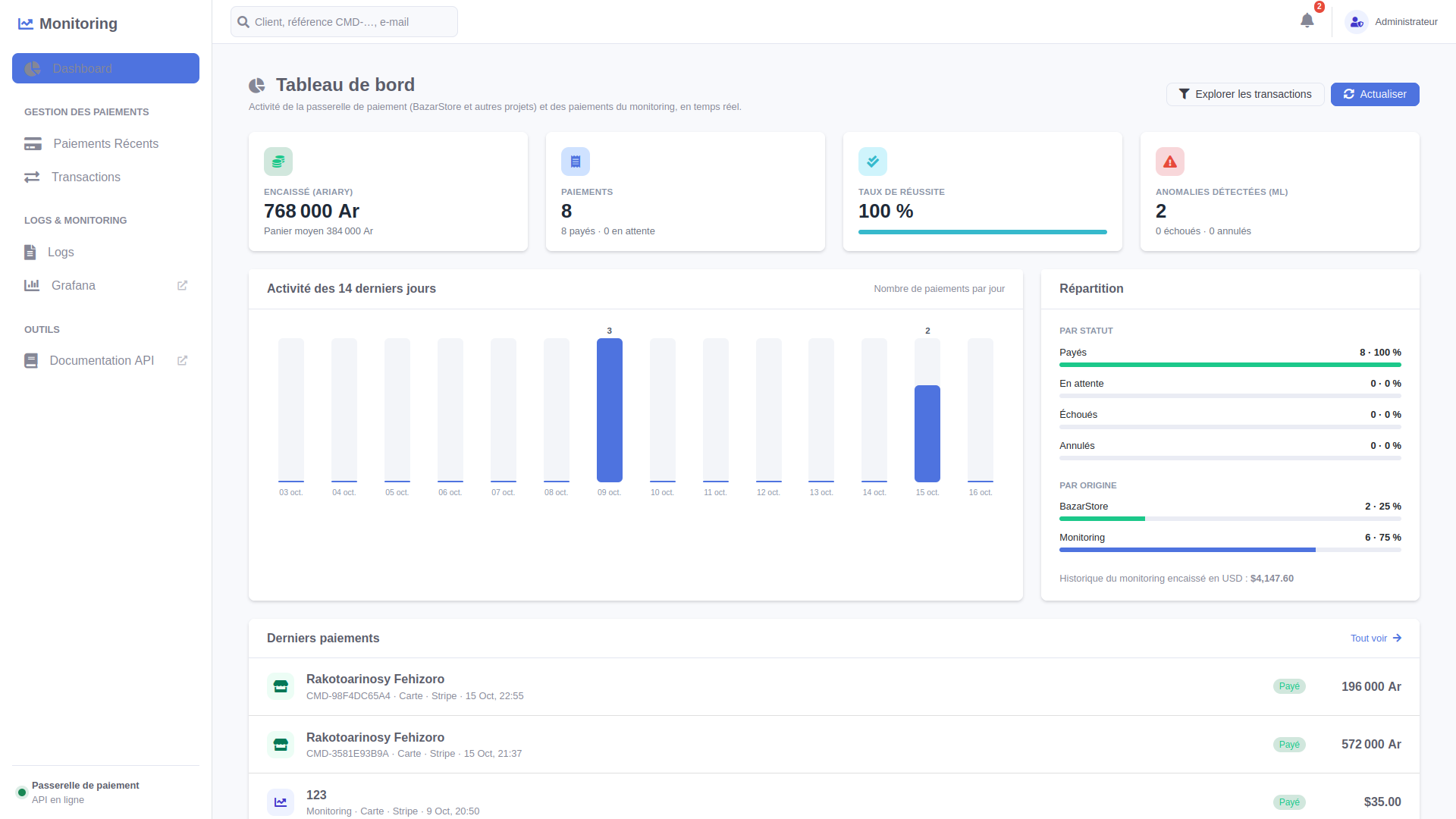The height and width of the screenshot is (819, 1456).
Task: Click external link icon beside Documentation API
Action: click(182, 360)
